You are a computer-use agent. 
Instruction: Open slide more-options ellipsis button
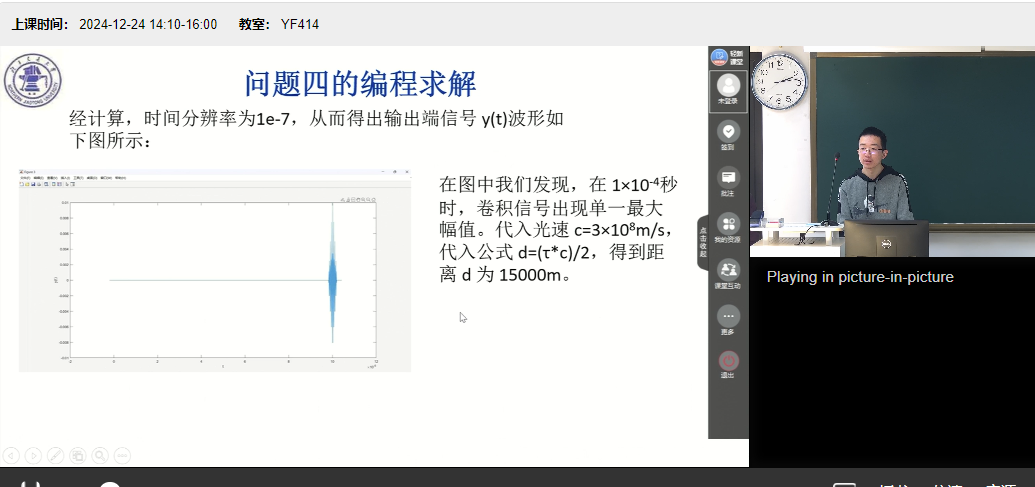tap(122, 455)
